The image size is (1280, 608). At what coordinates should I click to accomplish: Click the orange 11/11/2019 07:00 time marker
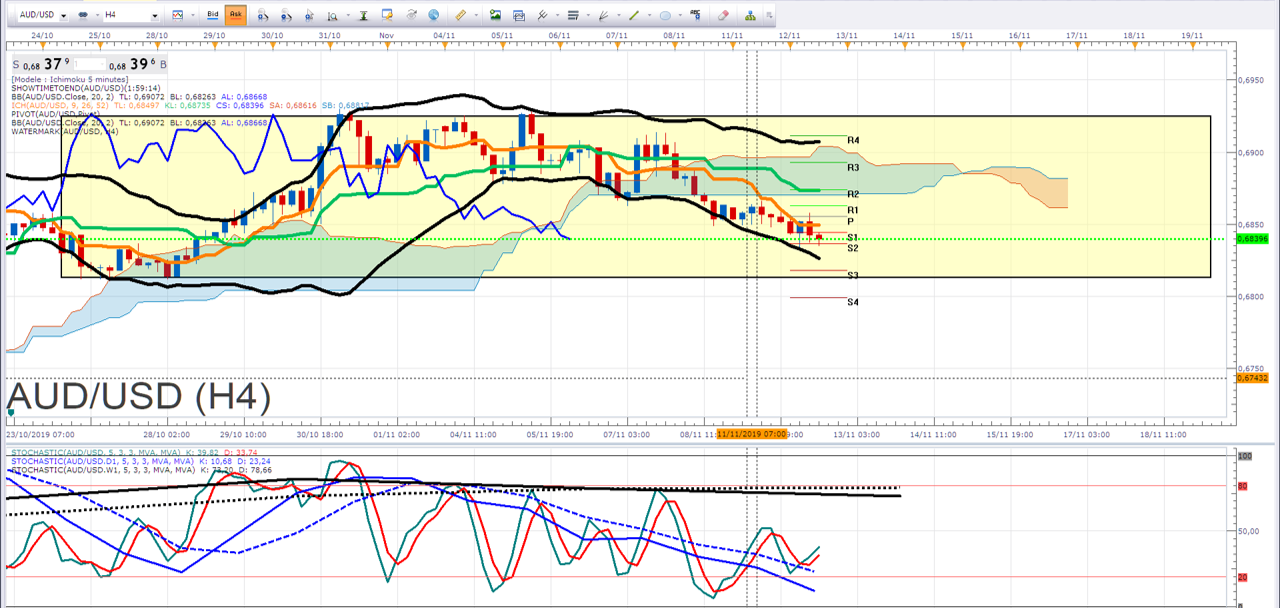752,435
